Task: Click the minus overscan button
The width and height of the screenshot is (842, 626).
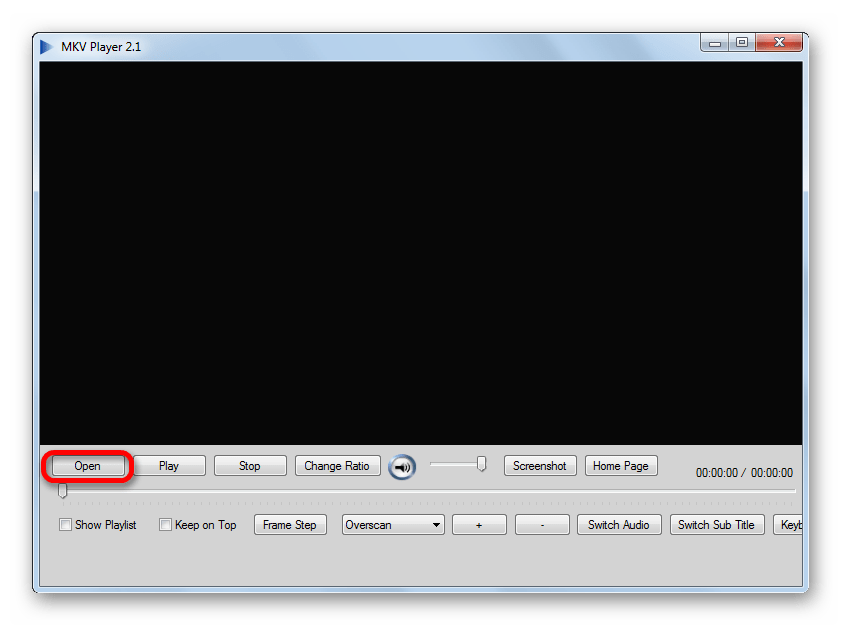Action: pos(542,525)
